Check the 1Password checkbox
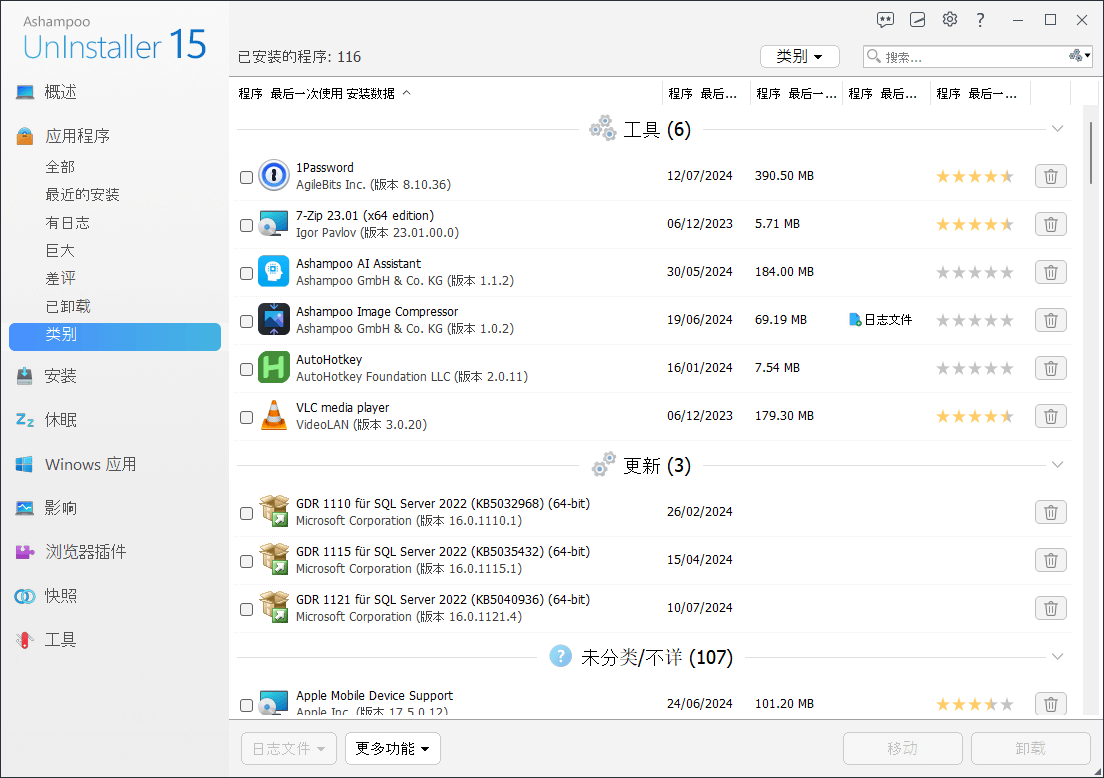Viewport: 1104px width, 778px height. 246,177
